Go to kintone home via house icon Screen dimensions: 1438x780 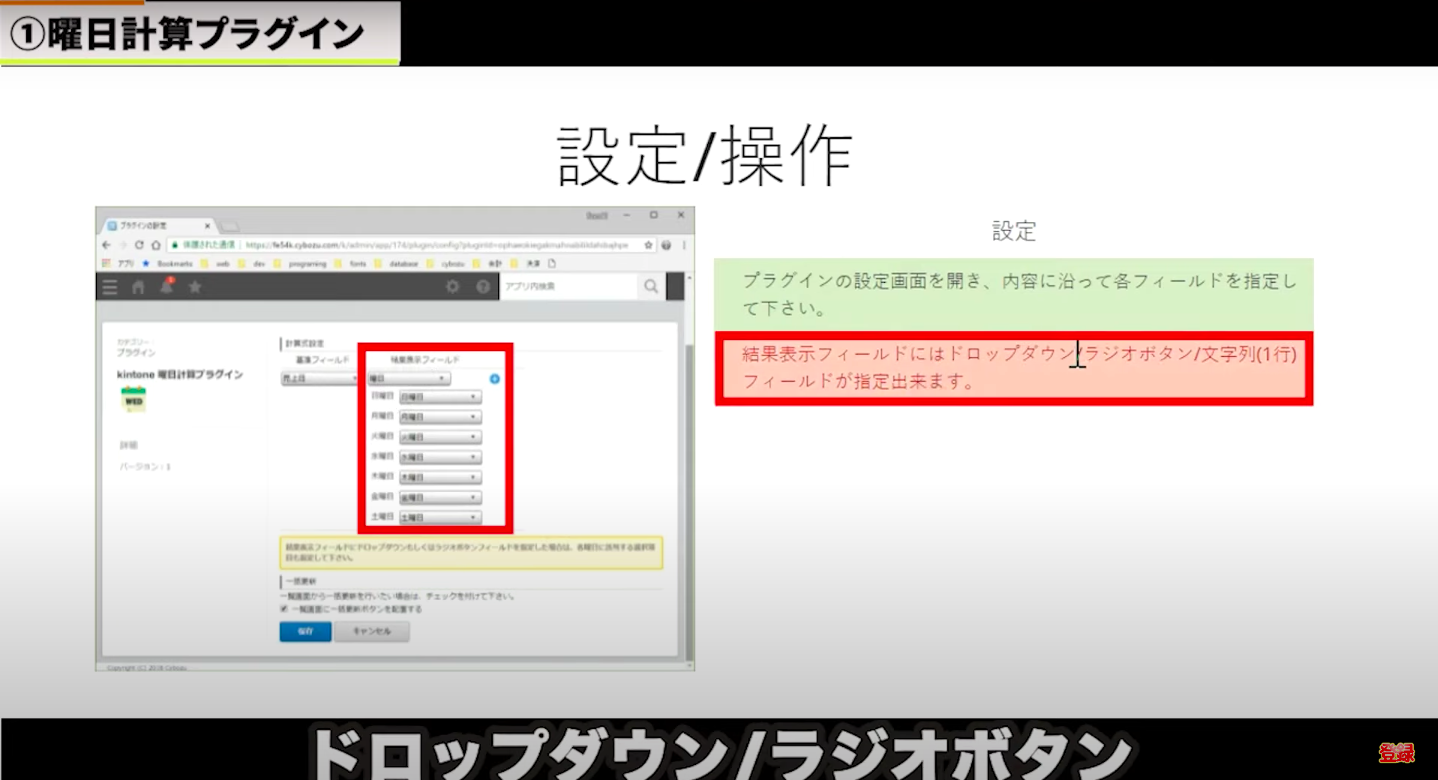pos(138,287)
